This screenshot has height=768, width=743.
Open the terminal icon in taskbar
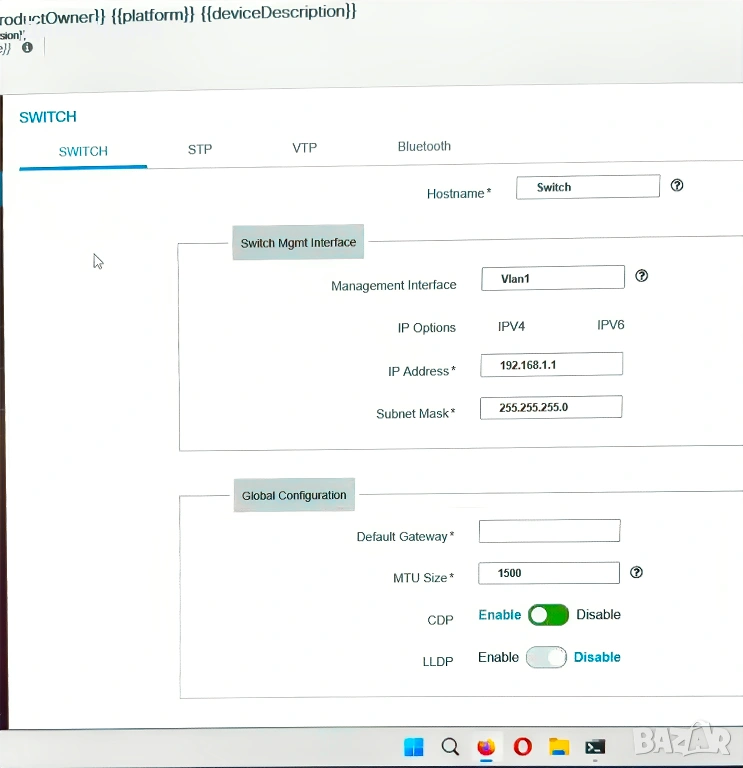pyautogui.click(x=595, y=747)
